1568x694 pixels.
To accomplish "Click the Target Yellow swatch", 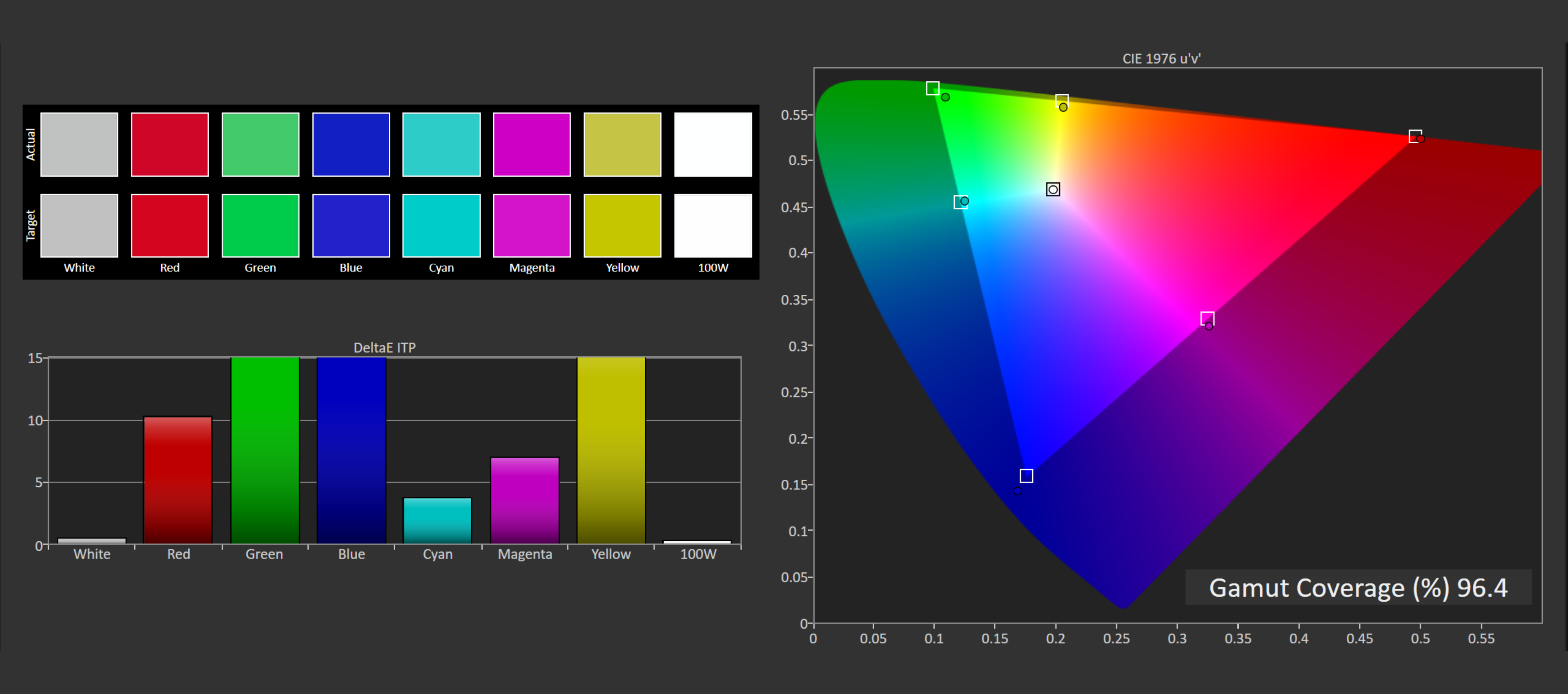I will pos(623,226).
